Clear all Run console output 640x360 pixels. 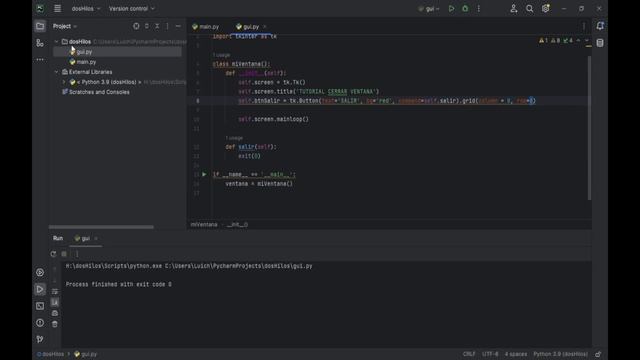point(55,324)
